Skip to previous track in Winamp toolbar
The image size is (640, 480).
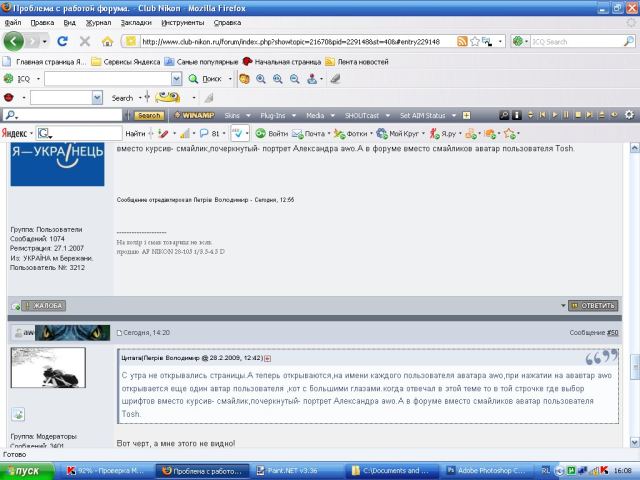(x=542, y=115)
